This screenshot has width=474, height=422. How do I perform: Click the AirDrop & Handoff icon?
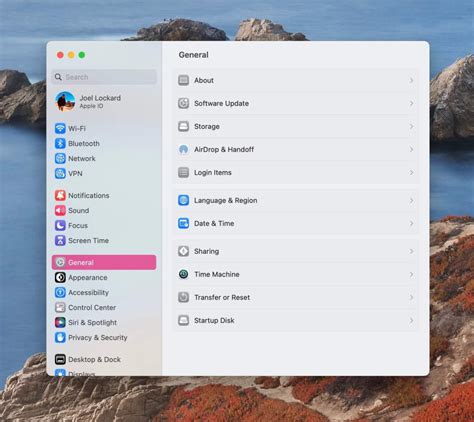click(x=183, y=149)
